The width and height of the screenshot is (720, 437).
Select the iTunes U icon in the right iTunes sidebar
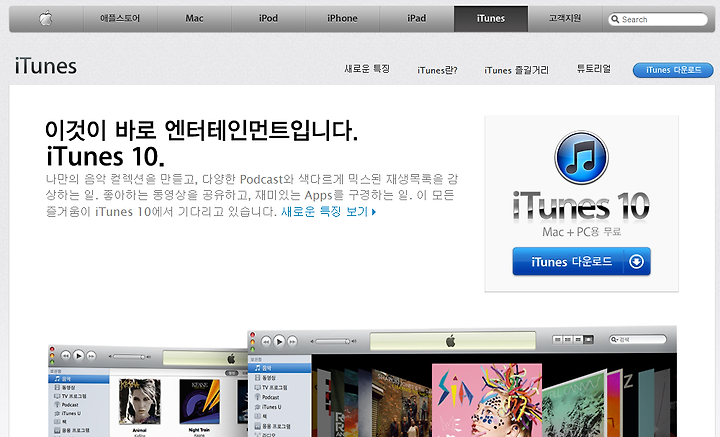258,407
